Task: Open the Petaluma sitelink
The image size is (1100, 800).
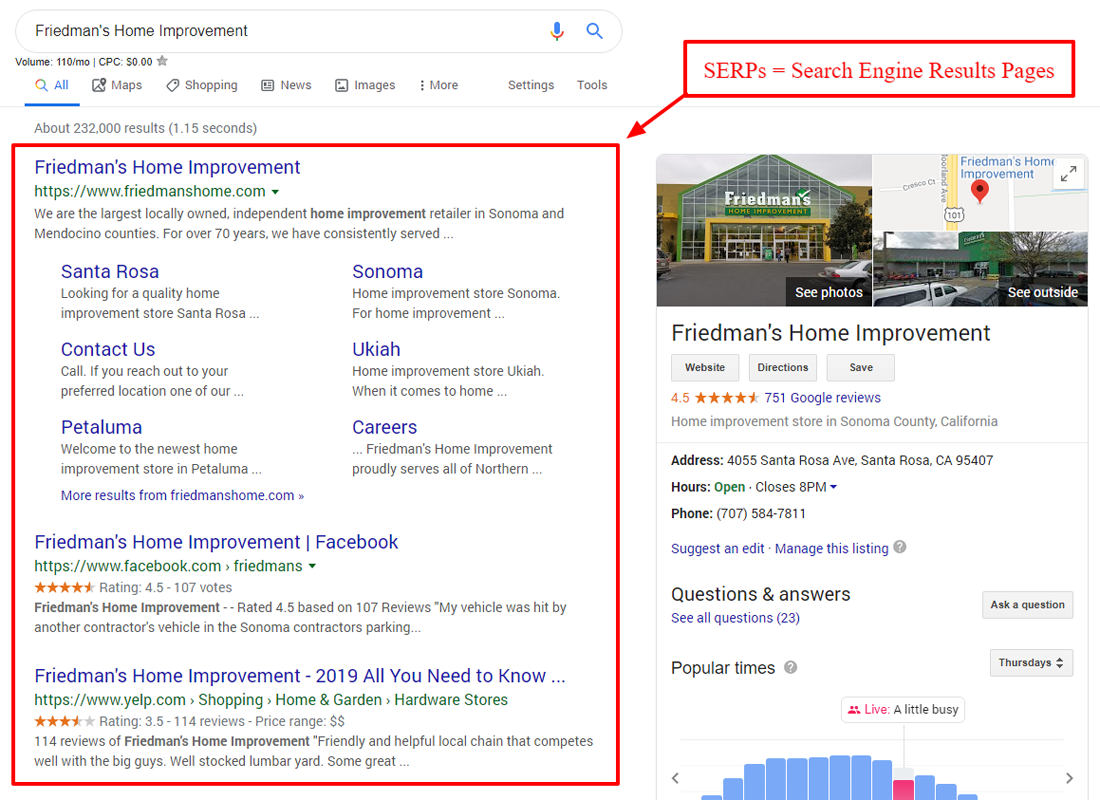Action: click(x=102, y=427)
